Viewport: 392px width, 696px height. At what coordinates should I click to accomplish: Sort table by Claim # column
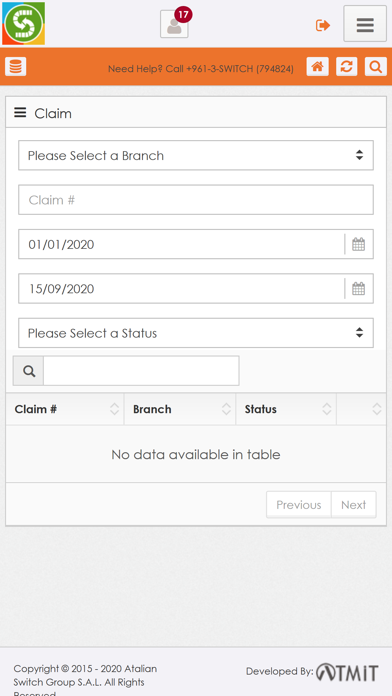tap(65, 409)
